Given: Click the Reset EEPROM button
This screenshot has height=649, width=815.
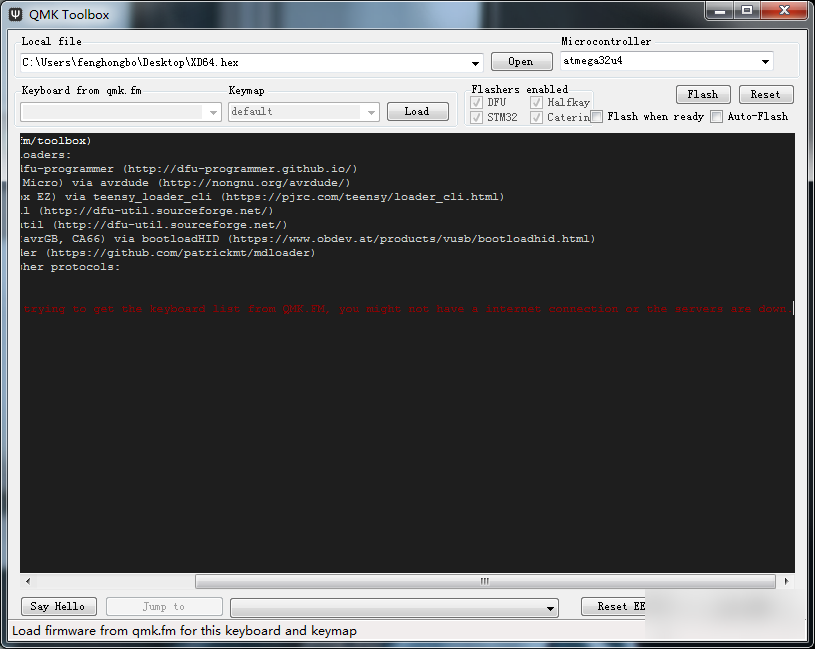Looking at the screenshot, I should pyautogui.click(x=613, y=606).
